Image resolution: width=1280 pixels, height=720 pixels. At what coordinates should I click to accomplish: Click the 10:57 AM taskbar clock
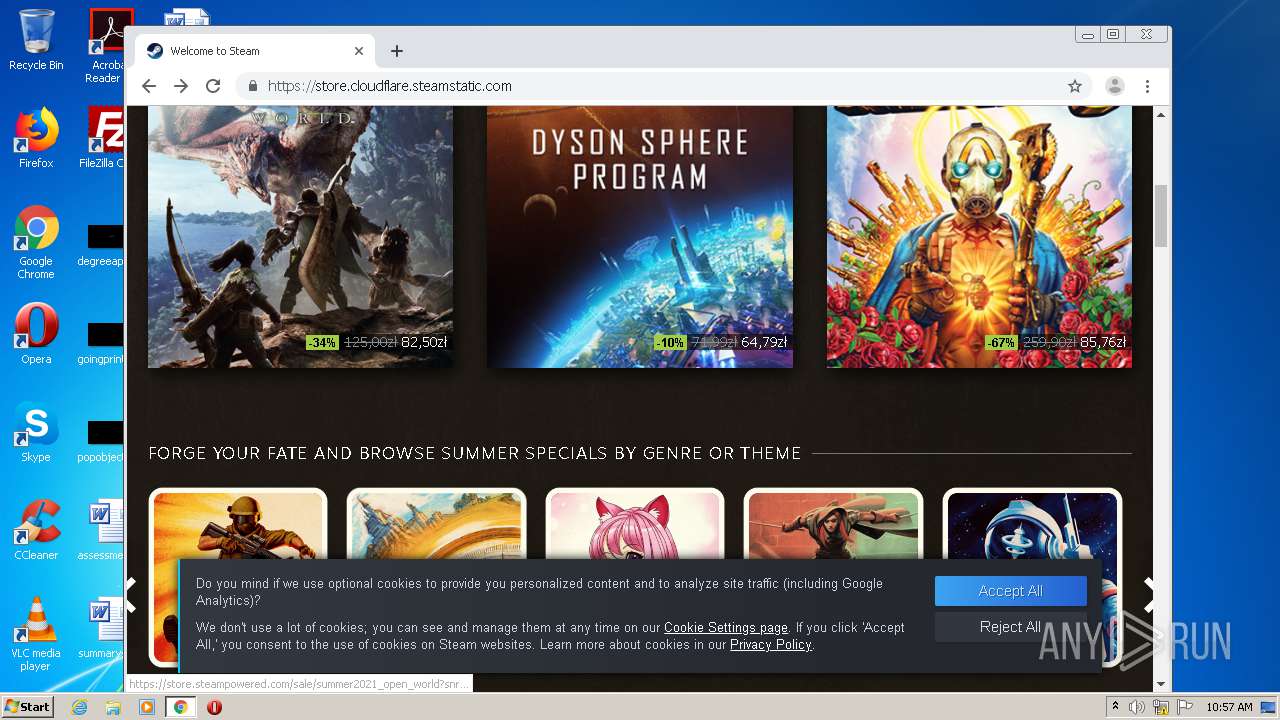coord(1229,707)
